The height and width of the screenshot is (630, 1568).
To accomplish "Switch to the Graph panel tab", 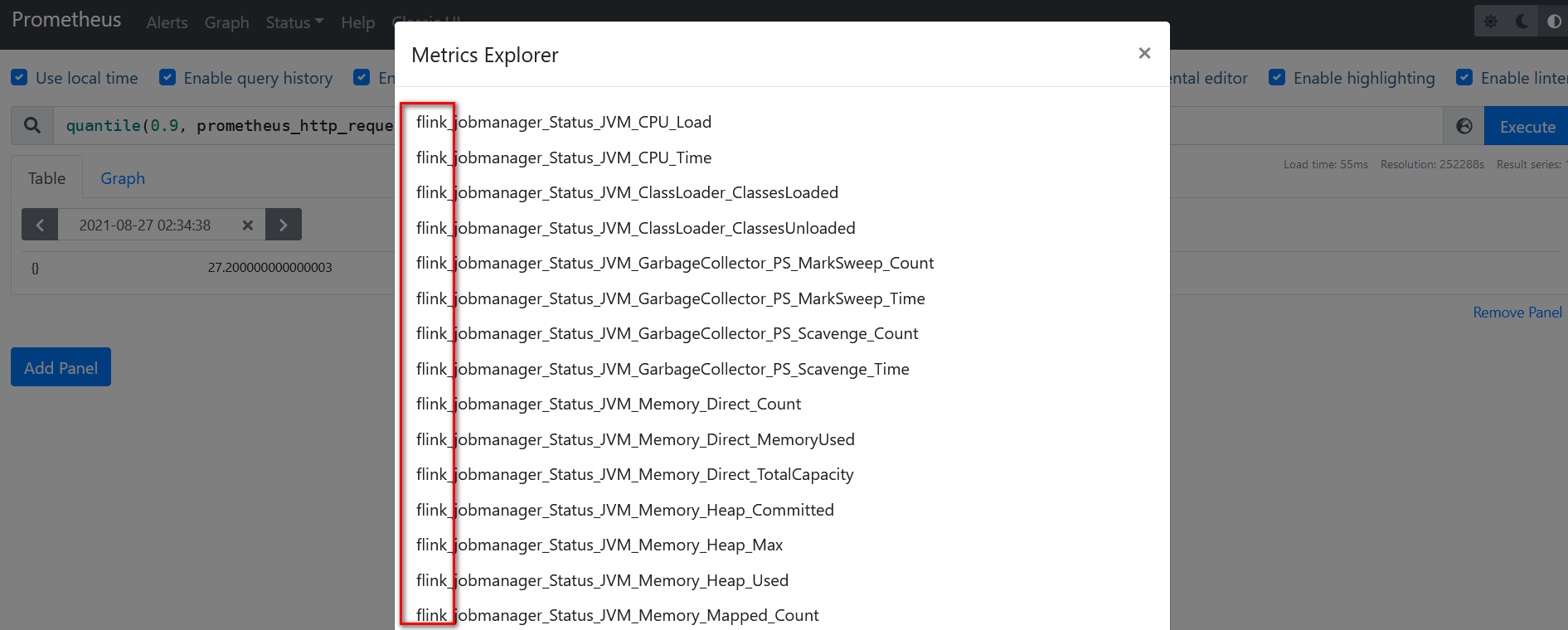I will pos(123,178).
